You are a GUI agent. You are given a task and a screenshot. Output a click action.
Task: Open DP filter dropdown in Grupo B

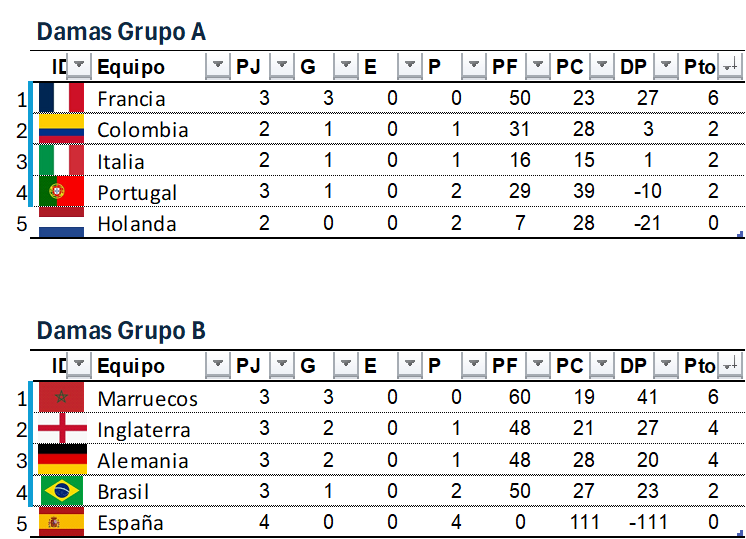pos(666,366)
